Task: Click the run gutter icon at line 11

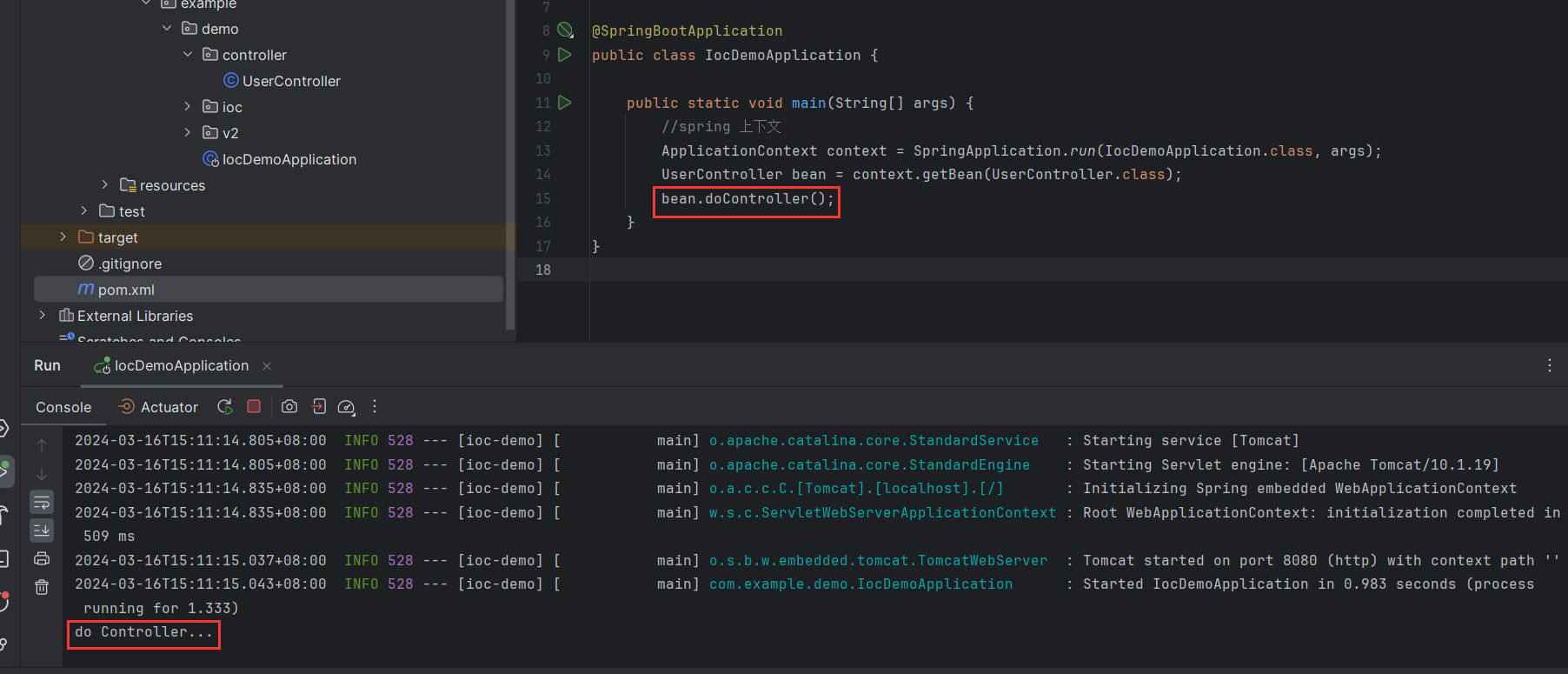Action: tap(565, 103)
